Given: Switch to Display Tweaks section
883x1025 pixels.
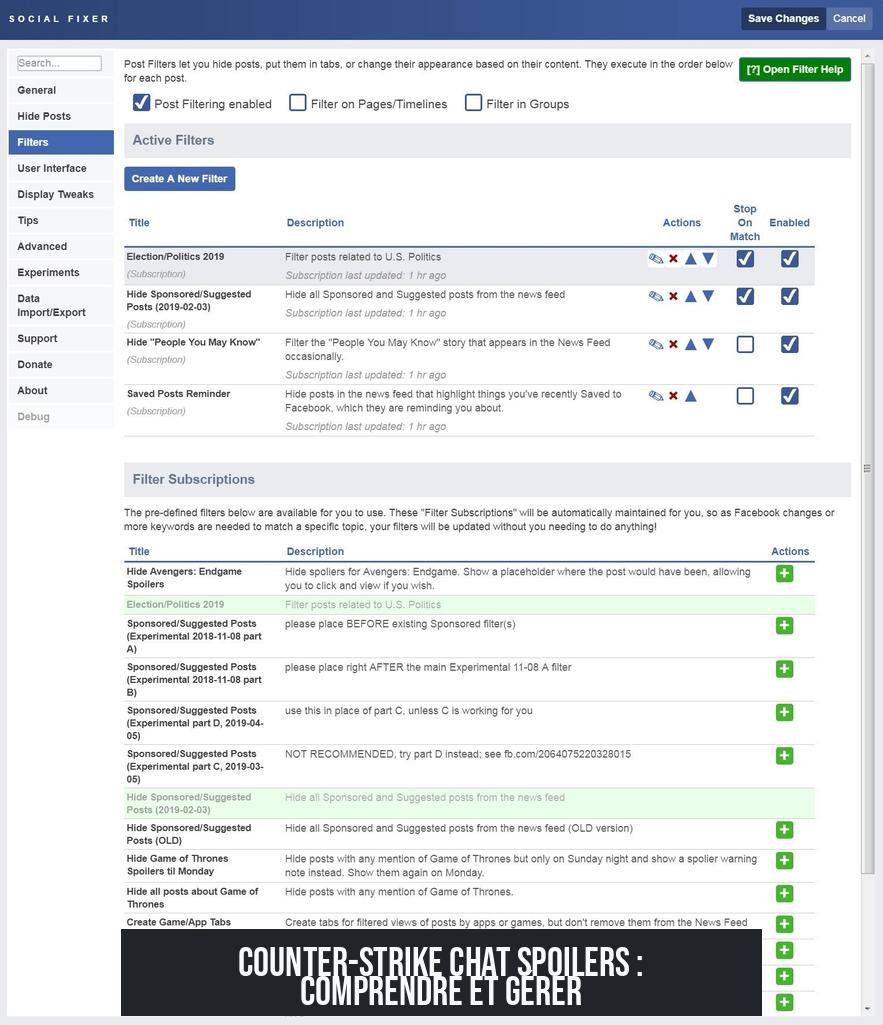Looking at the screenshot, I should pos(61,195).
